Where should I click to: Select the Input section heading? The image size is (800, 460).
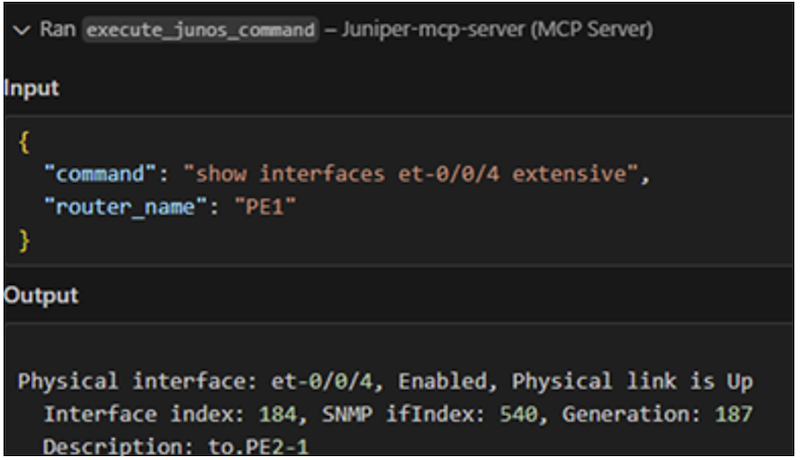(32, 88)
